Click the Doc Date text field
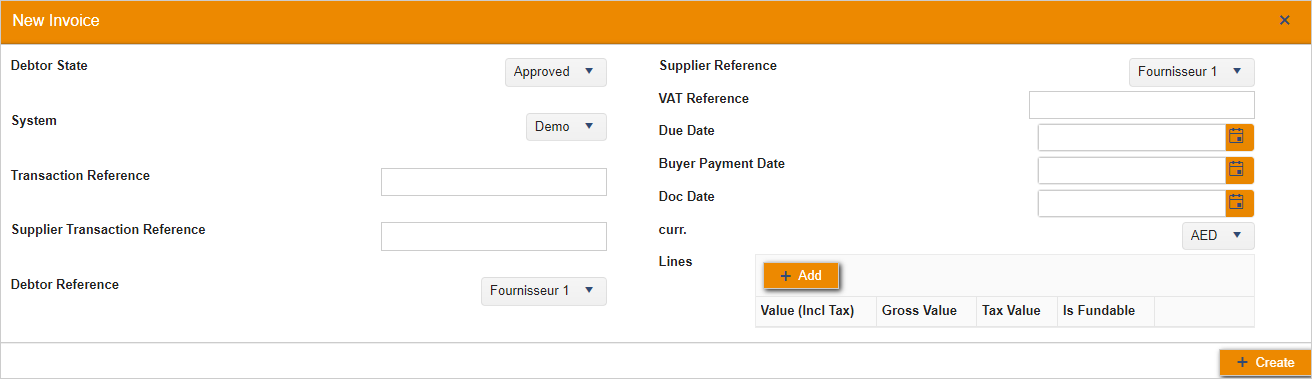1312x379 pixels. (x=1132, y=204)
